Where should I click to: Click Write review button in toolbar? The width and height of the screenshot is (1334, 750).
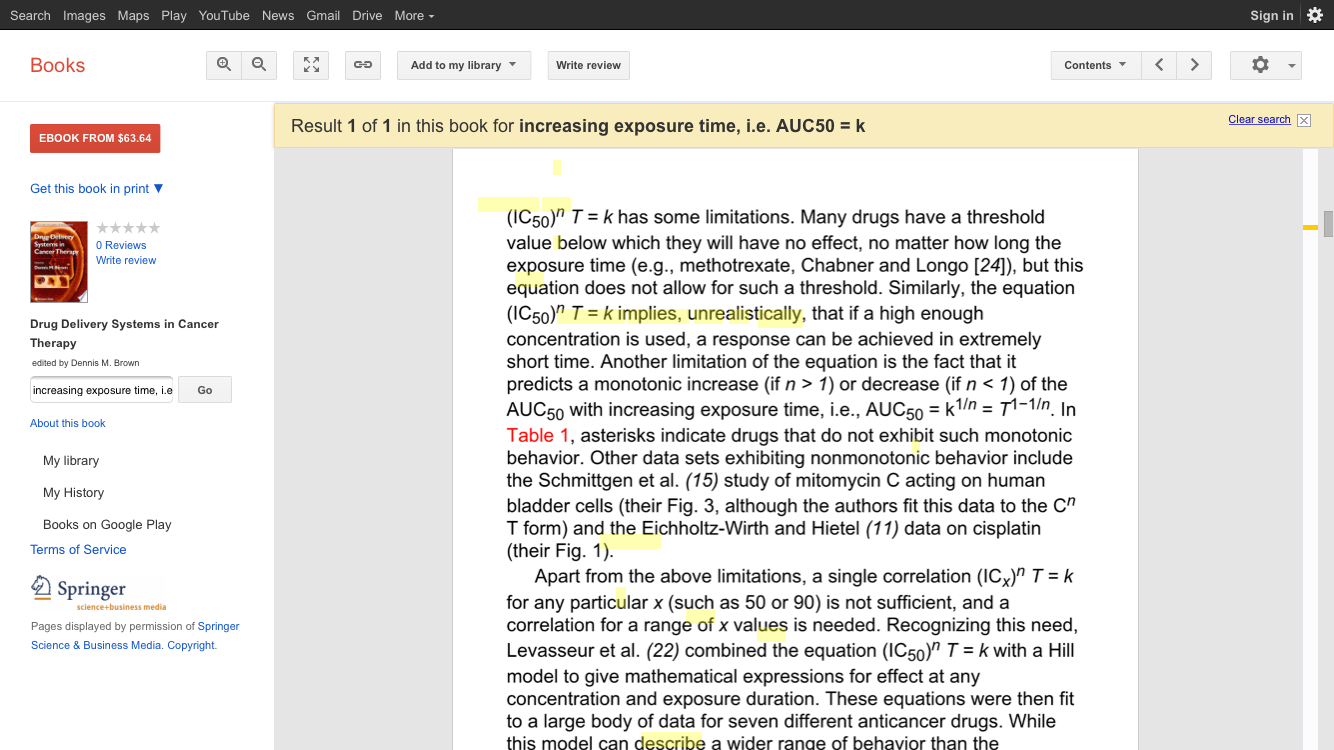coord(588,65)
